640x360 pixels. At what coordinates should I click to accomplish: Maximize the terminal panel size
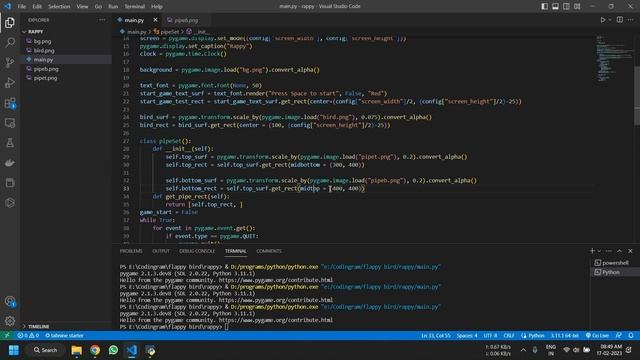[620, 251]
